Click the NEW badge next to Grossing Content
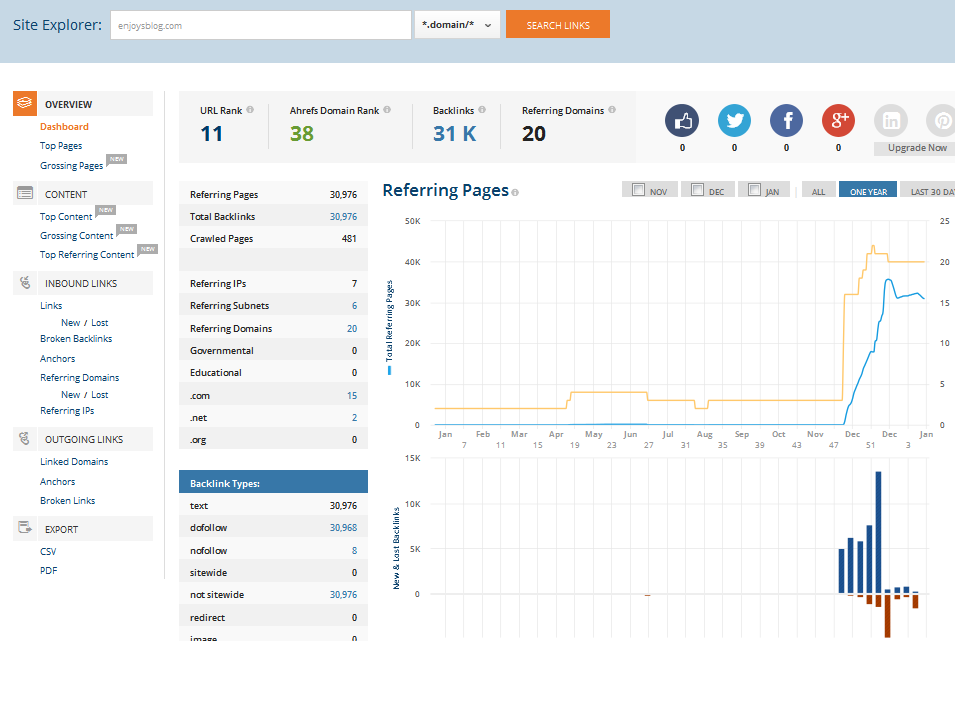962x718 pixels. tap(126, 230)
